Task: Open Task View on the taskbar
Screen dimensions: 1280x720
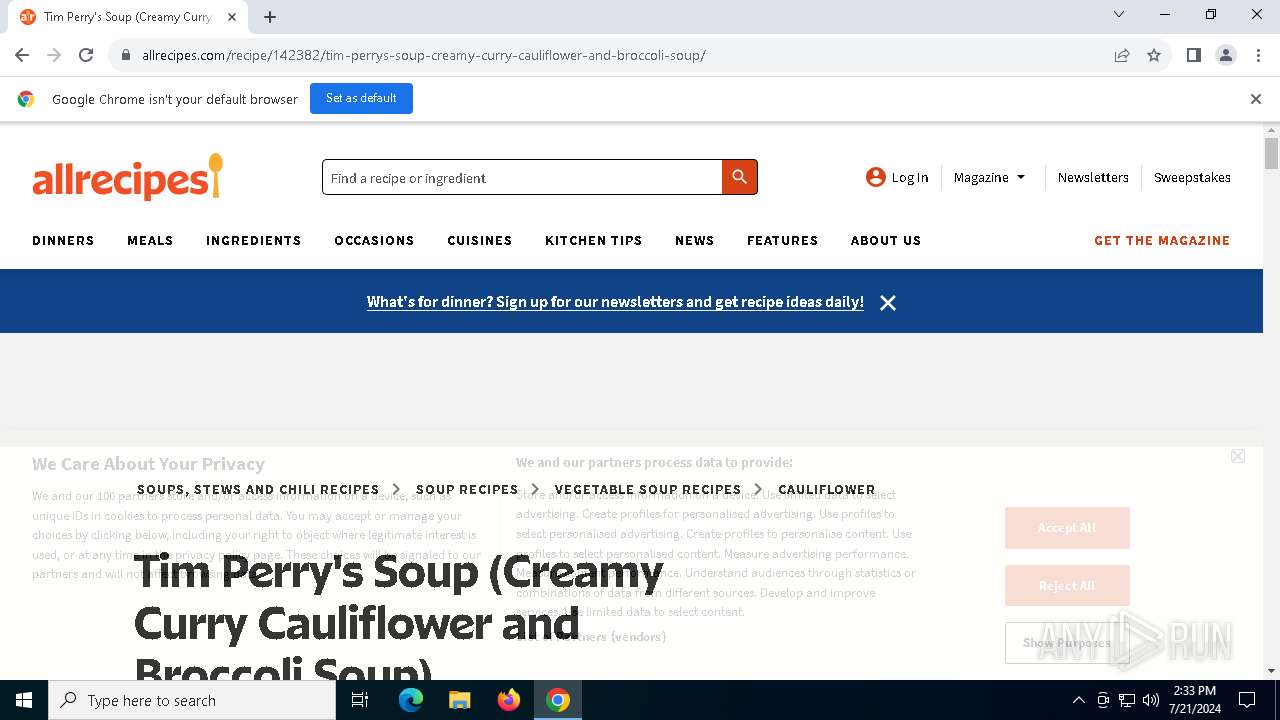Action: click(360, 700)
